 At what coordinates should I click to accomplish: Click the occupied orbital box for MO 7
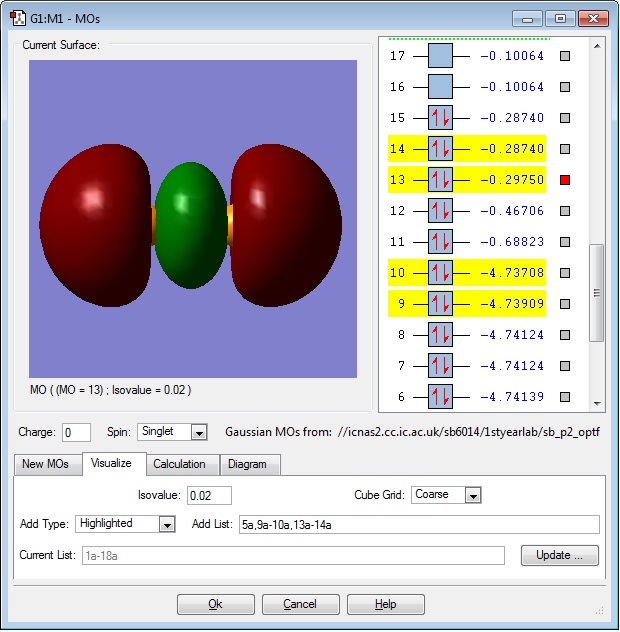(440, 366)
